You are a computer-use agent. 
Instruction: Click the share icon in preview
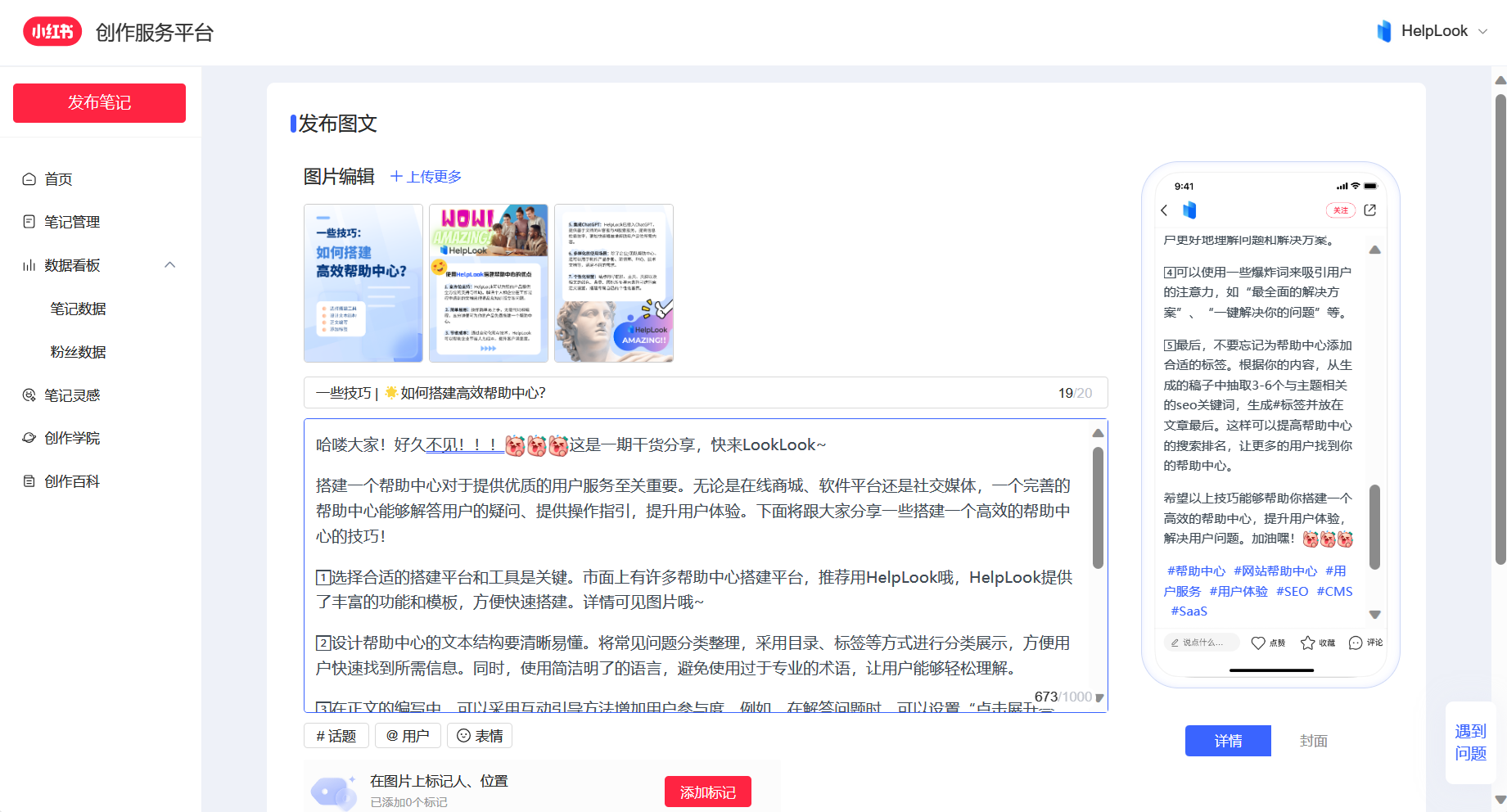pyautogui.click(x=1370, y=210)
